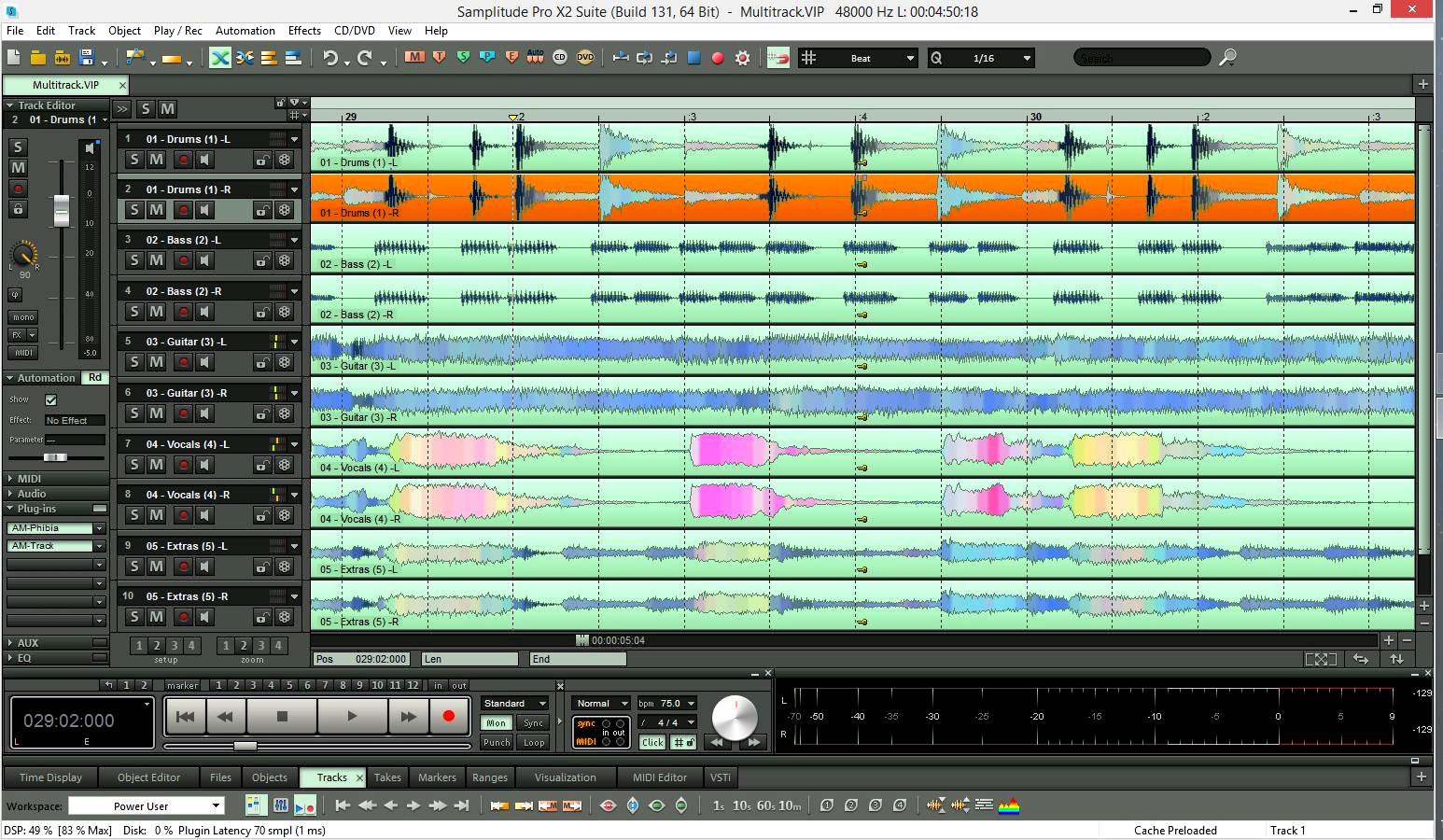
Task: Open the bpm 75.0 tempo dropdown
Action: click(667, 703)
